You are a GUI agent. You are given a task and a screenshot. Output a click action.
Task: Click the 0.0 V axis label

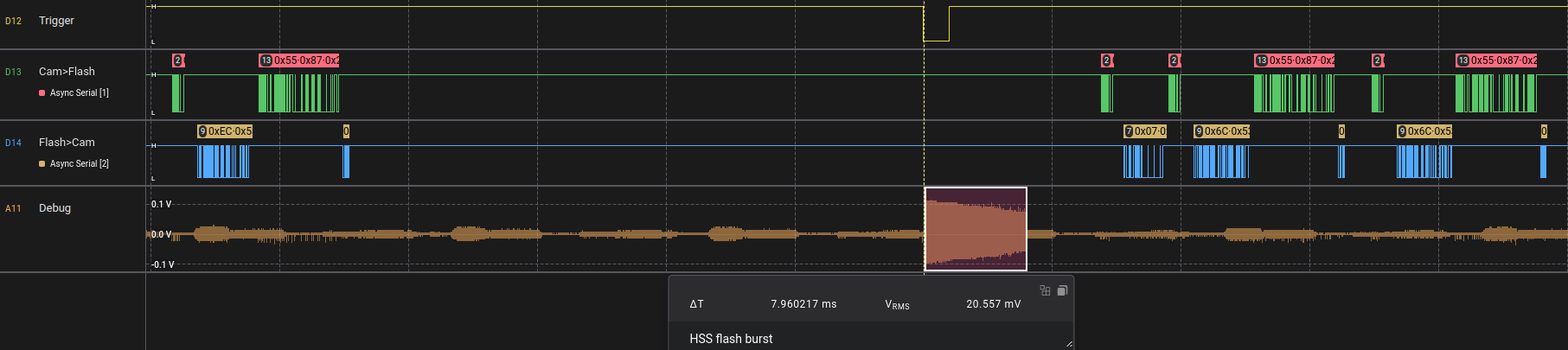point(161,234)
